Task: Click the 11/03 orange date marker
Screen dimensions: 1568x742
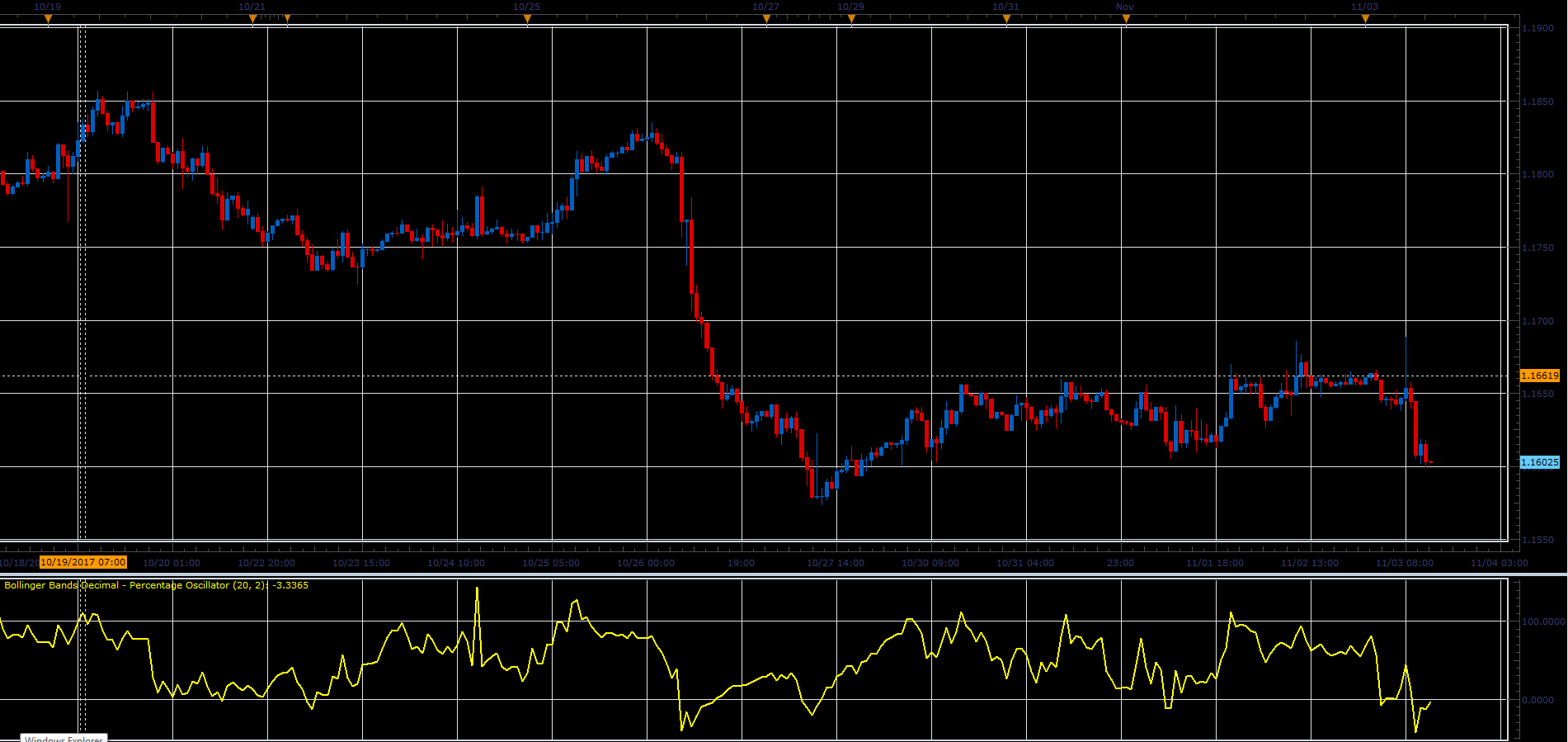Action: [1365, 18]
